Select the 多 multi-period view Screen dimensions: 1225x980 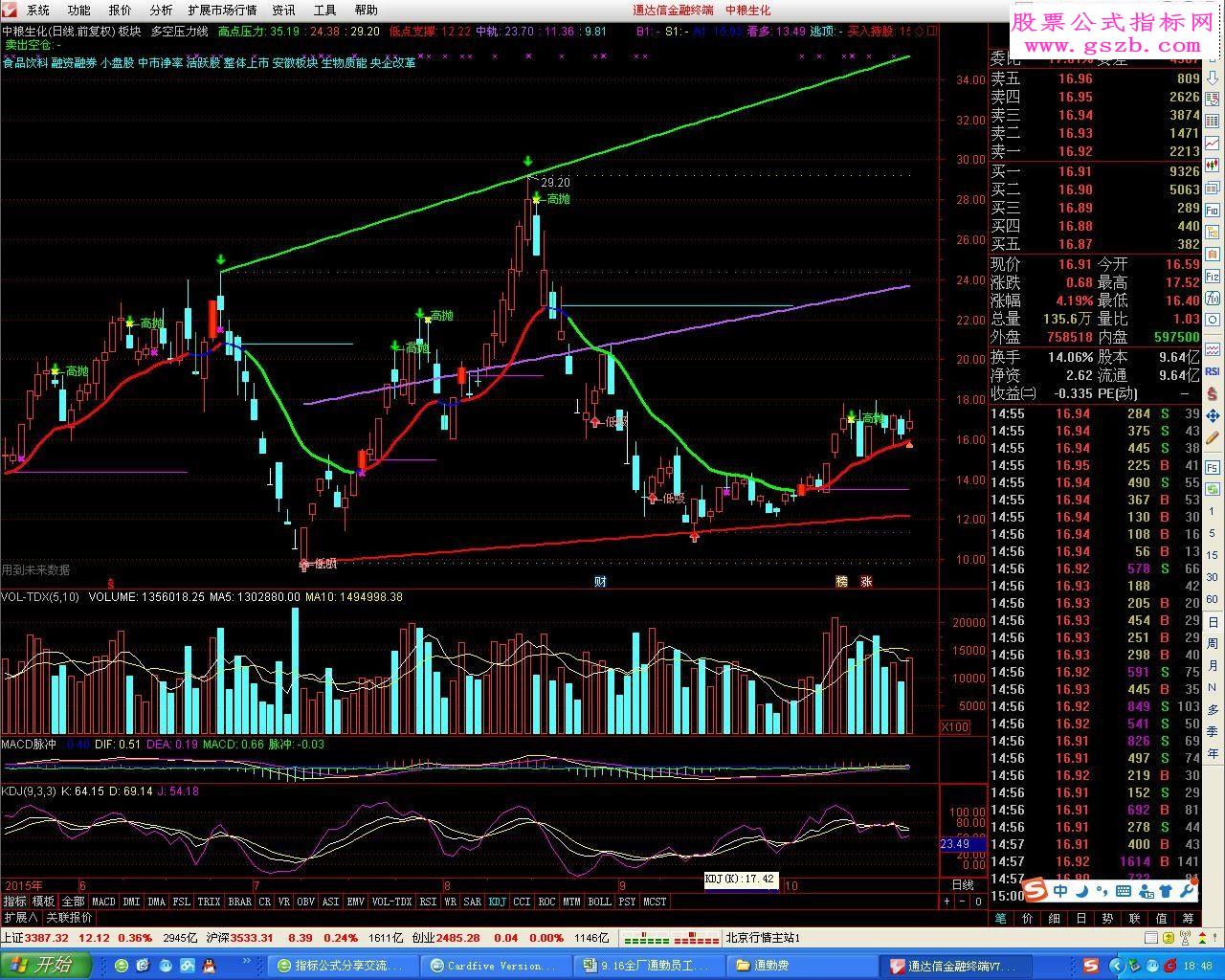pos(1213,709)
